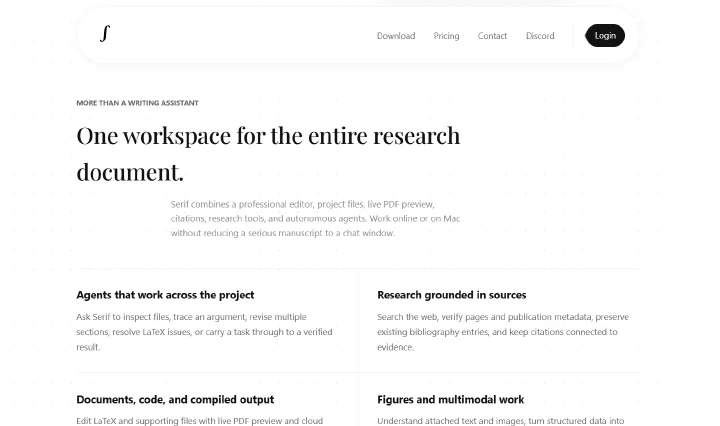720x426 pixels.
Task: Click 'Figures and multimodal work' heading
Action: pyautogui.click(x=450, y=399)
